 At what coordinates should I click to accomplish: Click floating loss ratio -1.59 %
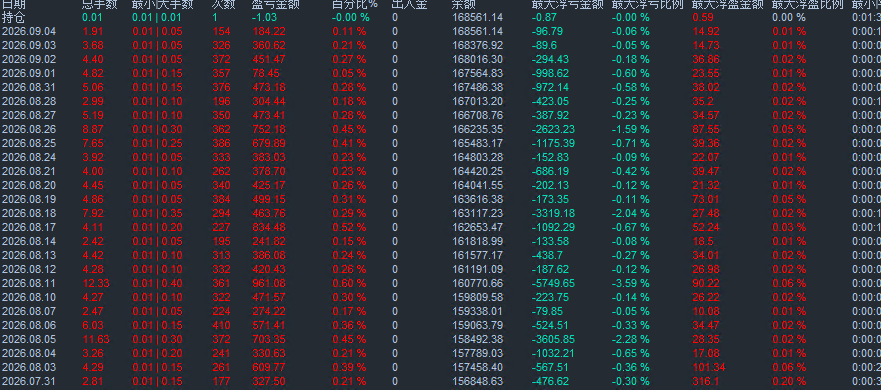[630, 129]
